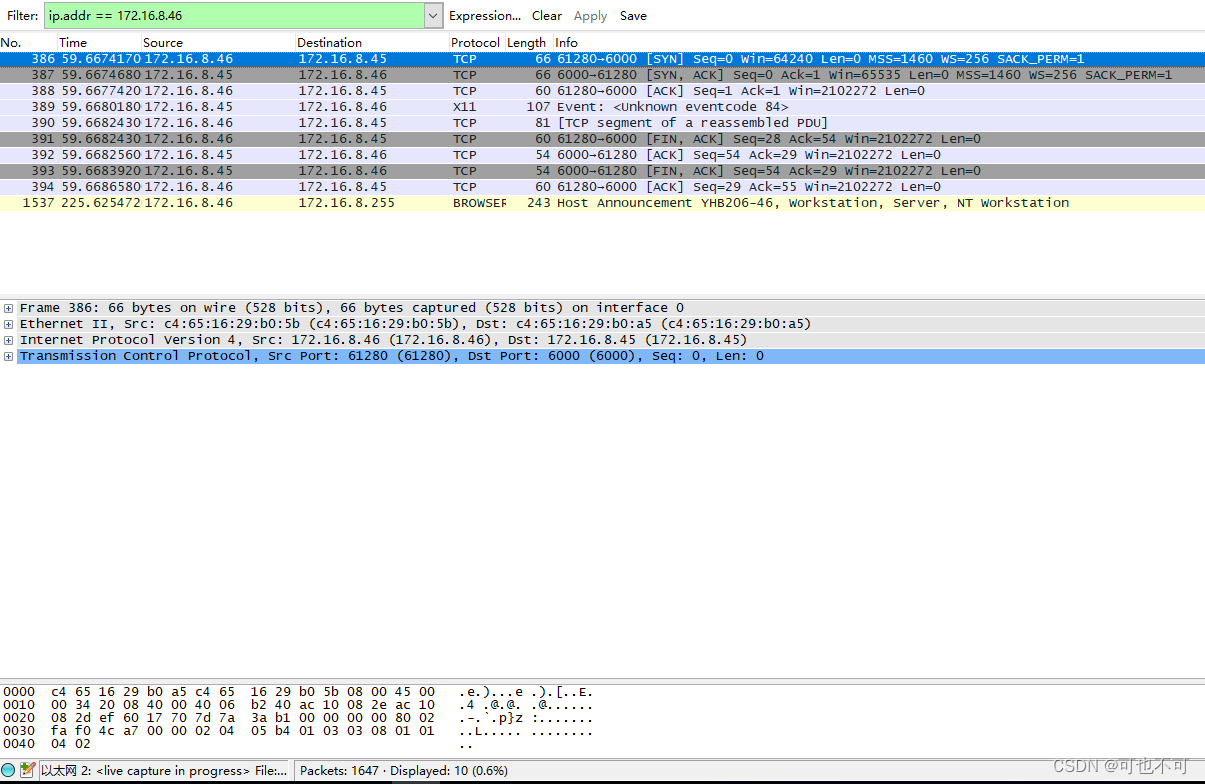Image resolution: width=1205 pixels, height=784 pixels.
Task: Select packet 388 ACK row
Action: click(602, 91)
